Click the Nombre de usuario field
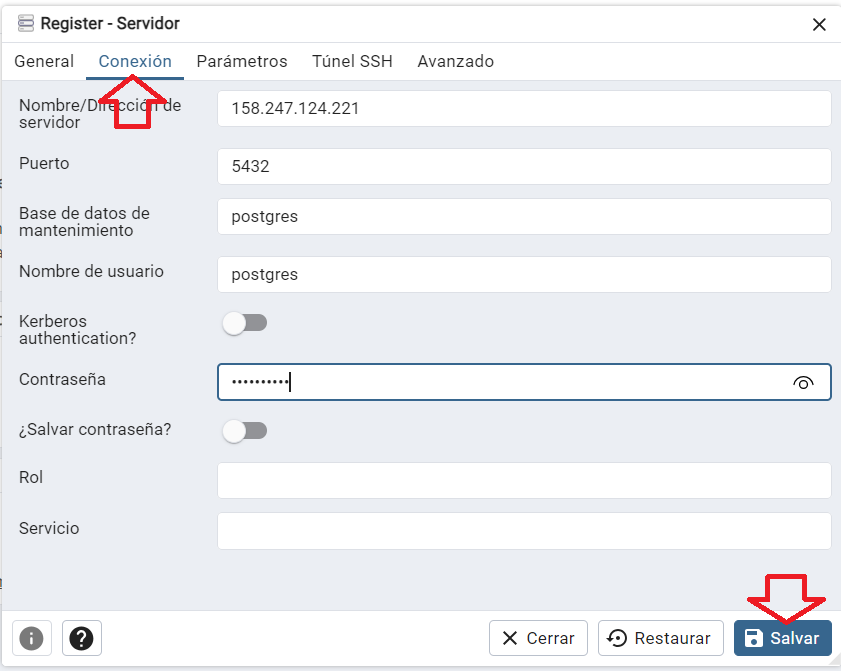This screenshot has width=841, height=671. (x=524, y=275)
